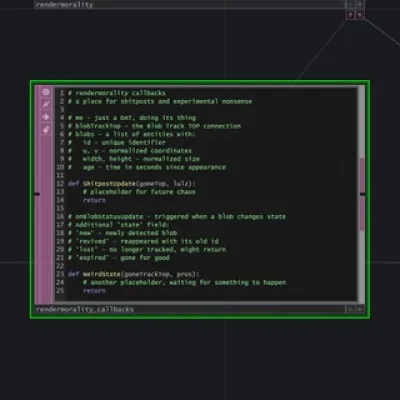Click output connector on callbacks DAT right edge
The image size is (400, 400).
click(x=363, y=194)
